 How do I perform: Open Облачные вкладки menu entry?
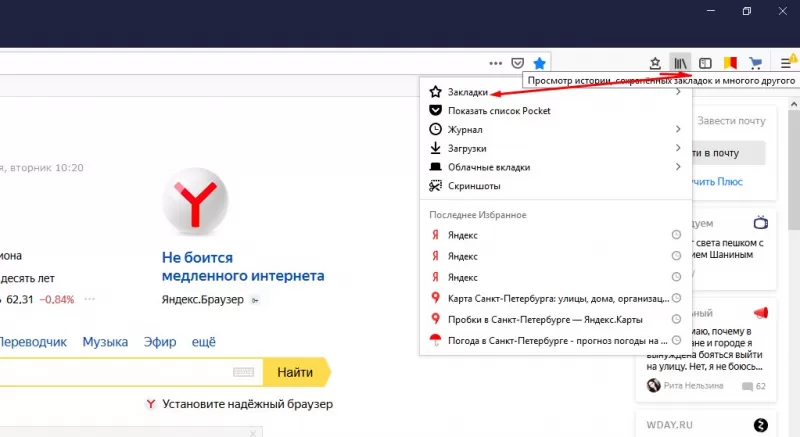tap(556, 167)
